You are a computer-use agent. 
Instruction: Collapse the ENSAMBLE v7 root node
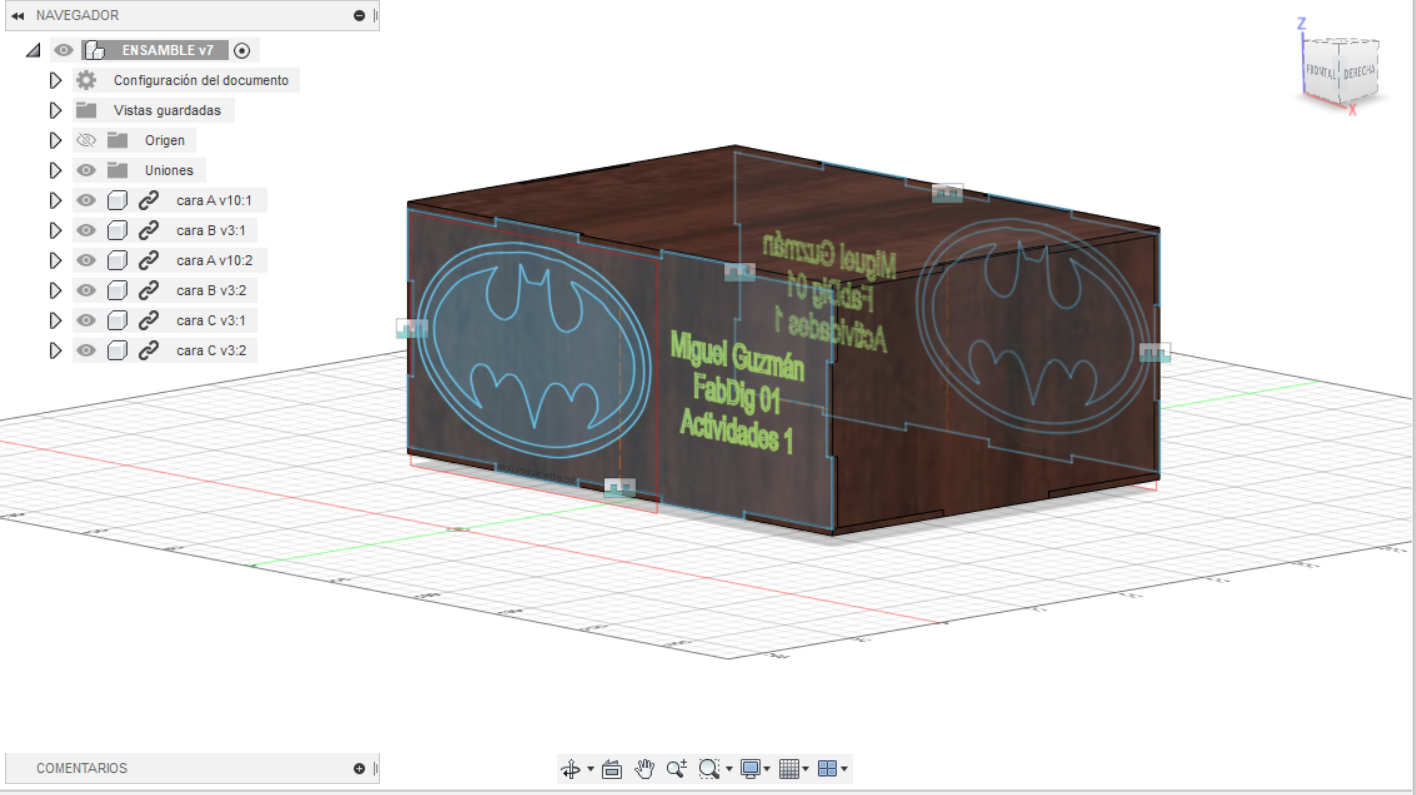pos(33,50)
